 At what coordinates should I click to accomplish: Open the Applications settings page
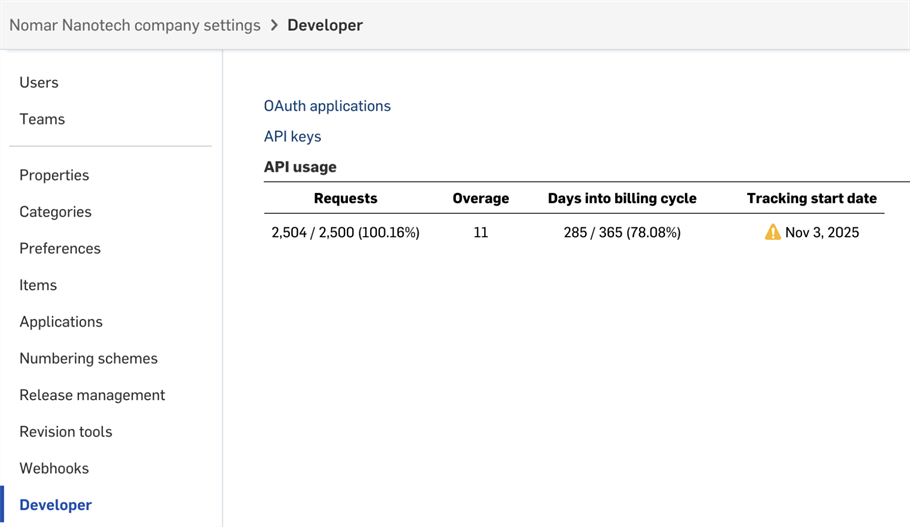point(61,322)
